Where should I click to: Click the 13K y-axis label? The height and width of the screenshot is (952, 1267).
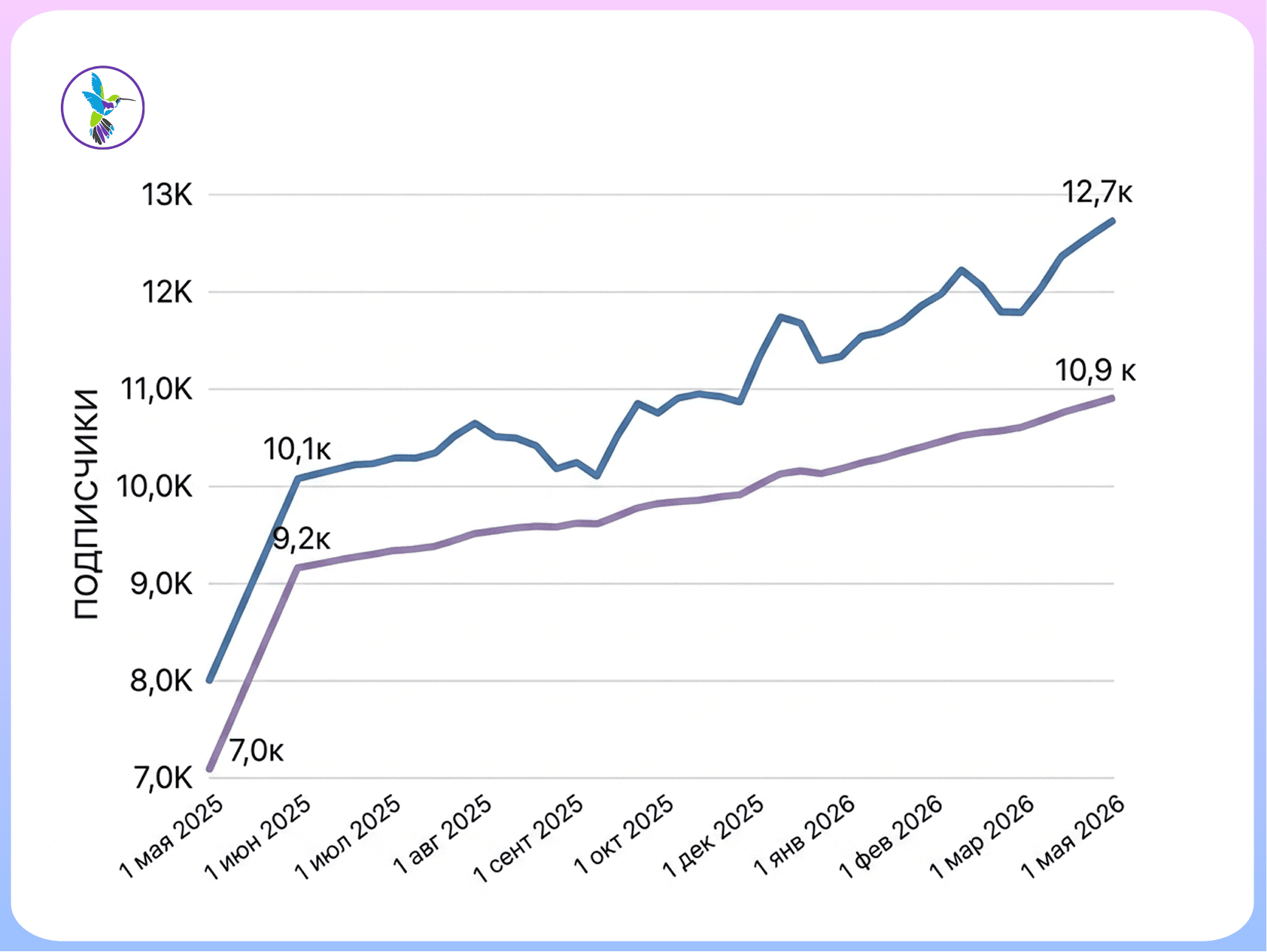click(168, 195)
